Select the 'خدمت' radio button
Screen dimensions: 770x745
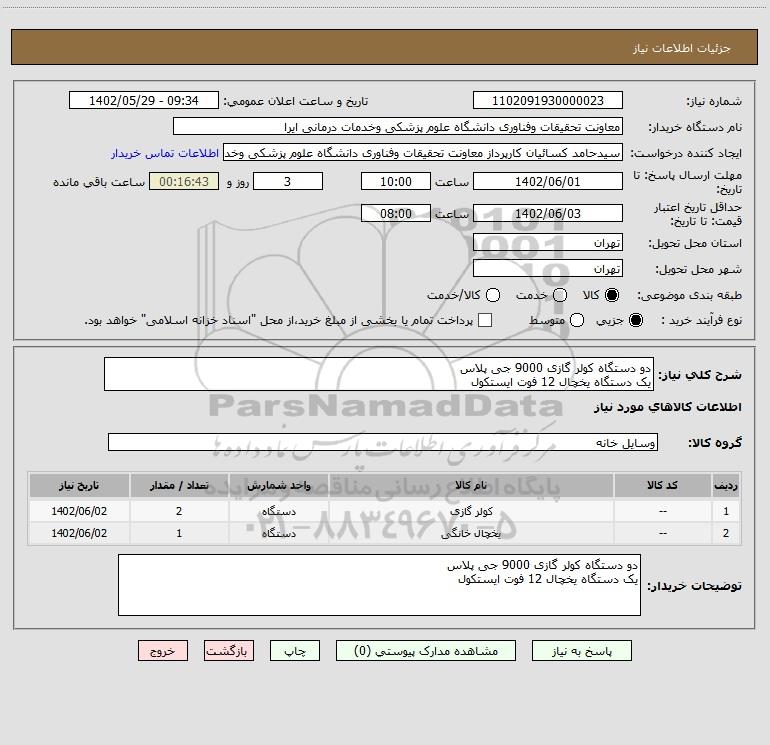pyautogui.click(x=560, y=295)
